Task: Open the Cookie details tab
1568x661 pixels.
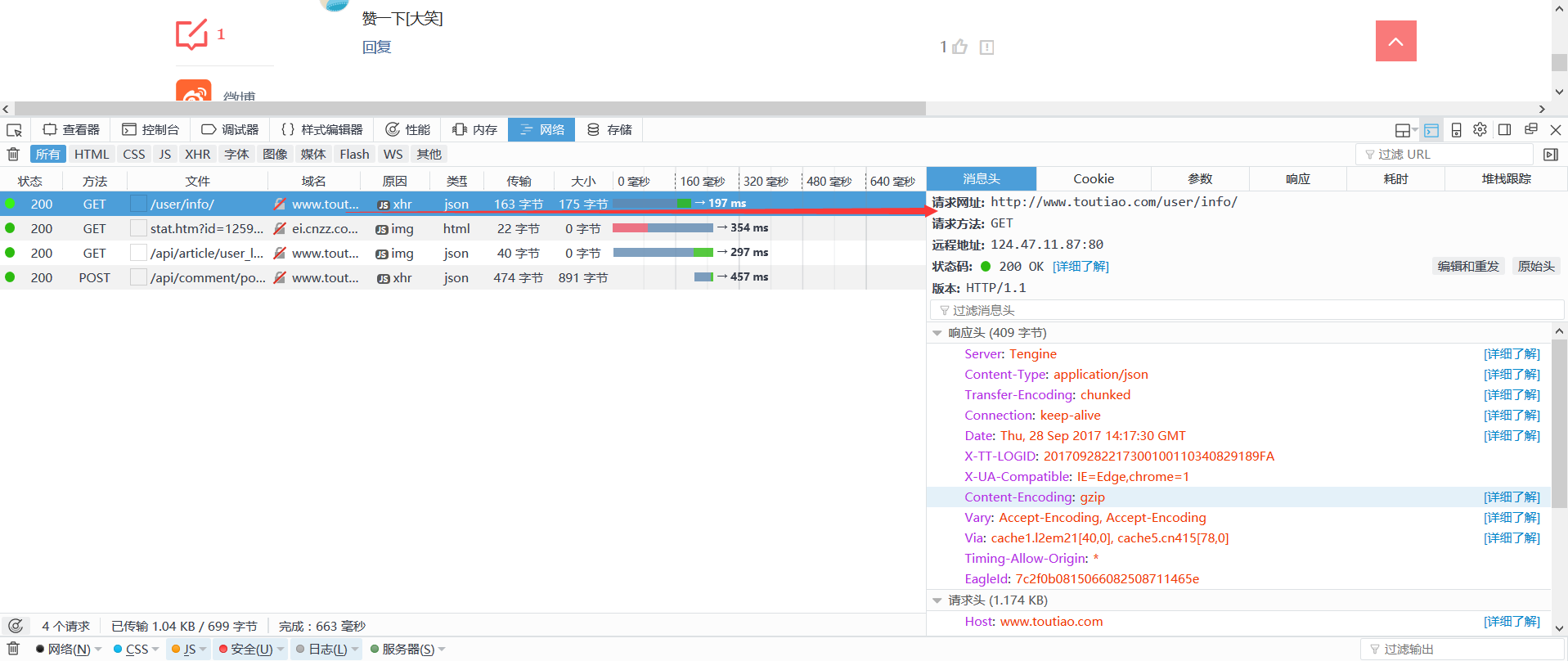Action: click(x=1094, y=178)
